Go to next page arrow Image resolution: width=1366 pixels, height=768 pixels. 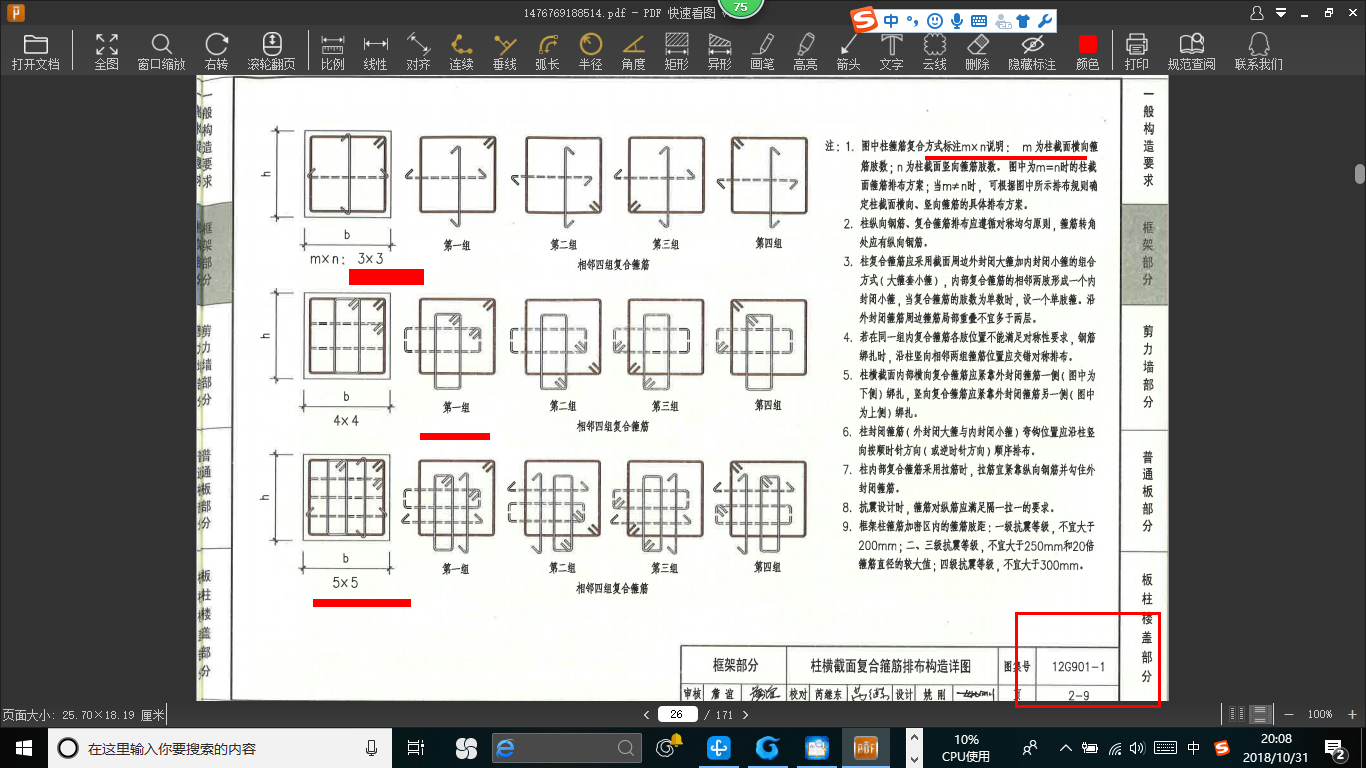(x=744, y=714)
